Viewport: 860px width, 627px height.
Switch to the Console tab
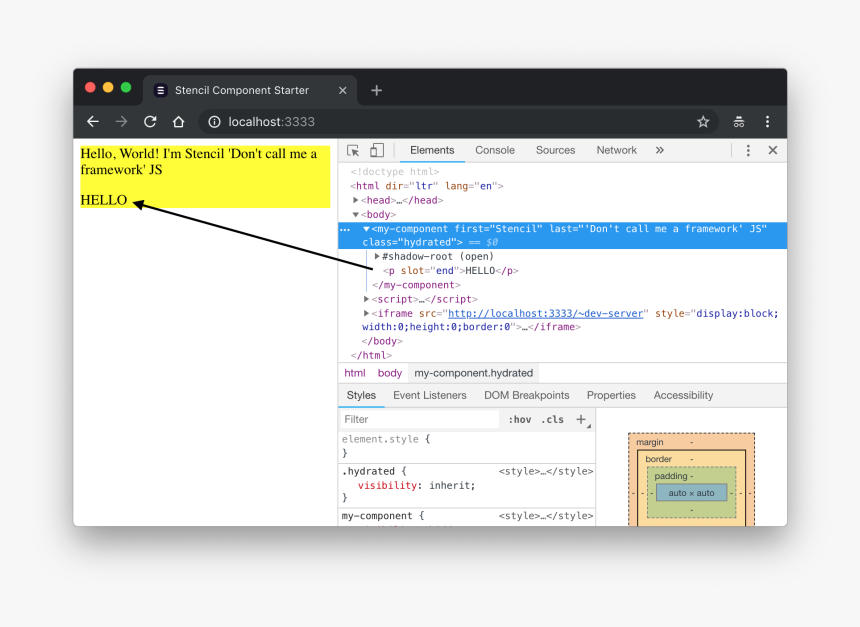[x=495, y=150]
